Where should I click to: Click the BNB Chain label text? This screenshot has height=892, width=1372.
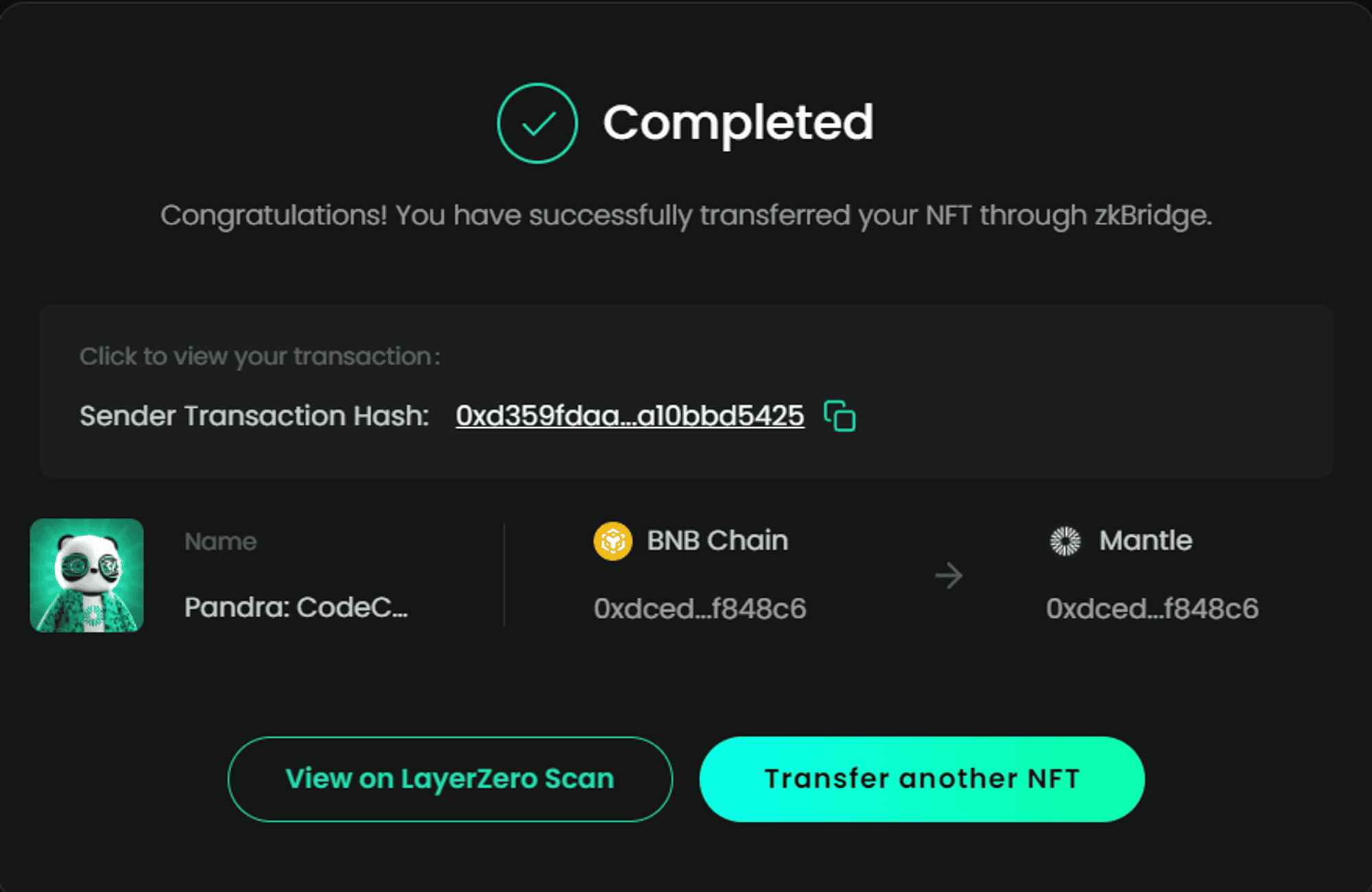[x=718, y=541]
